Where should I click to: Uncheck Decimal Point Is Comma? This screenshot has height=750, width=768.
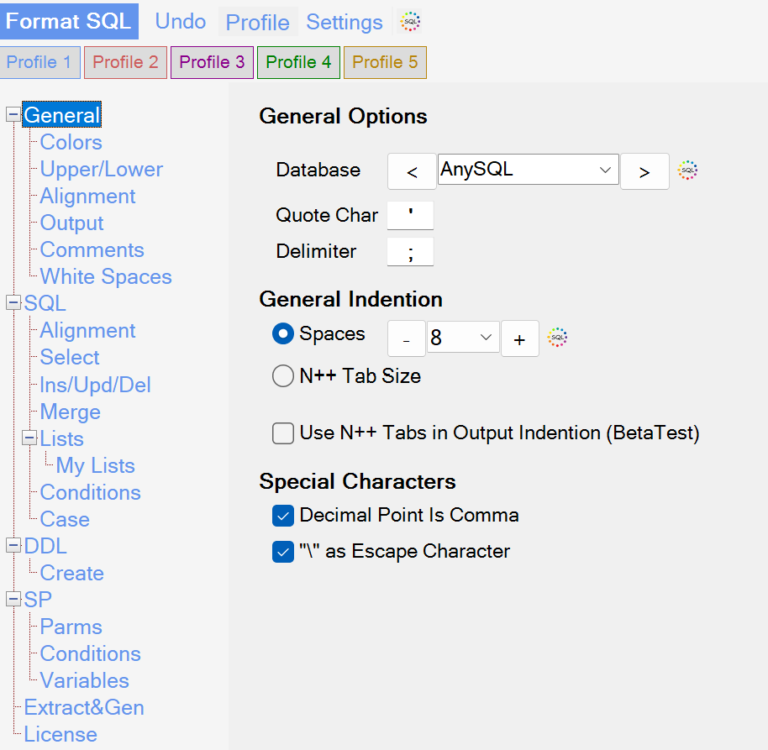[283, 515]
